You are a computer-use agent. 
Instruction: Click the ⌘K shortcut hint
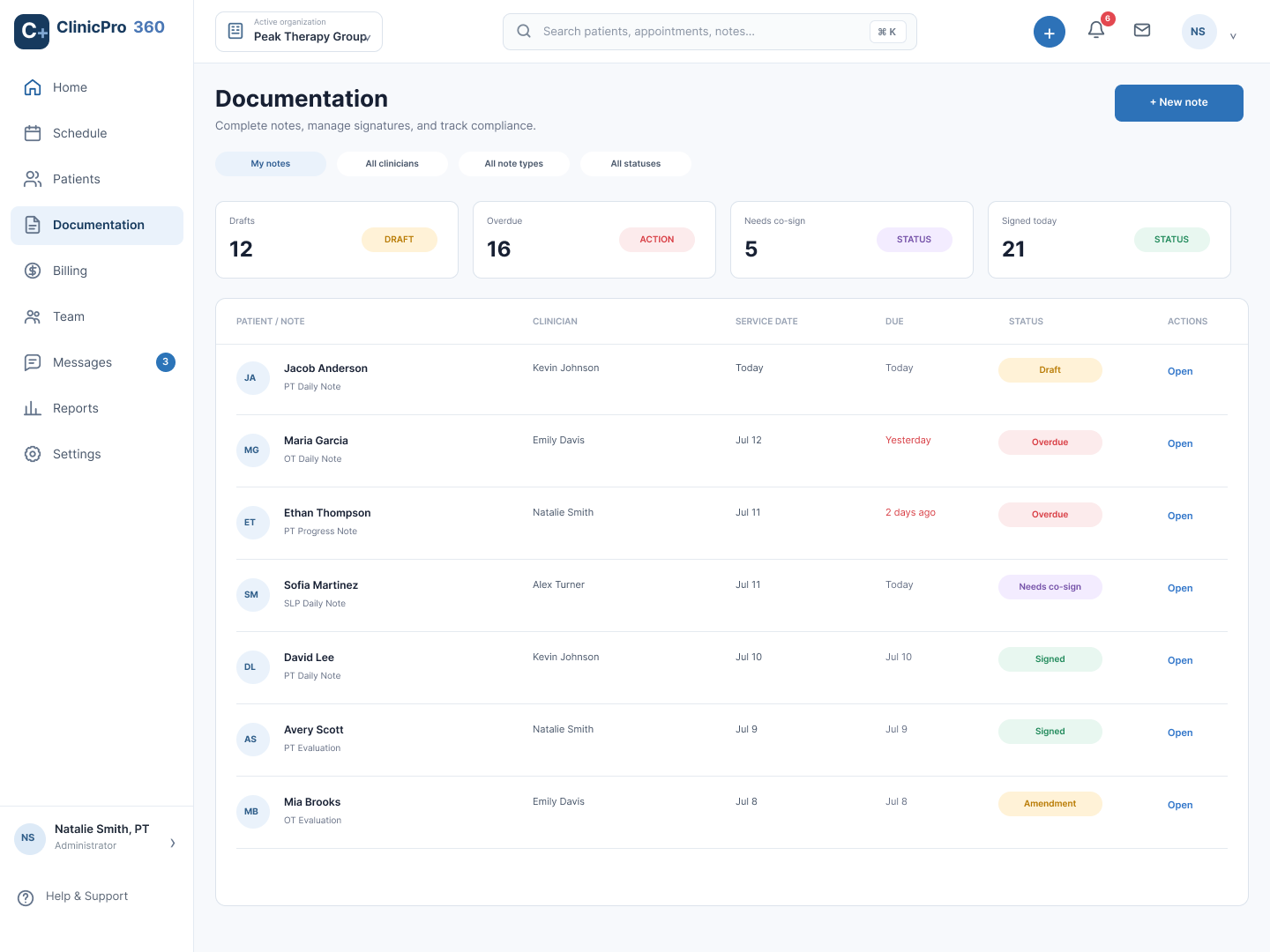point(887,32)
